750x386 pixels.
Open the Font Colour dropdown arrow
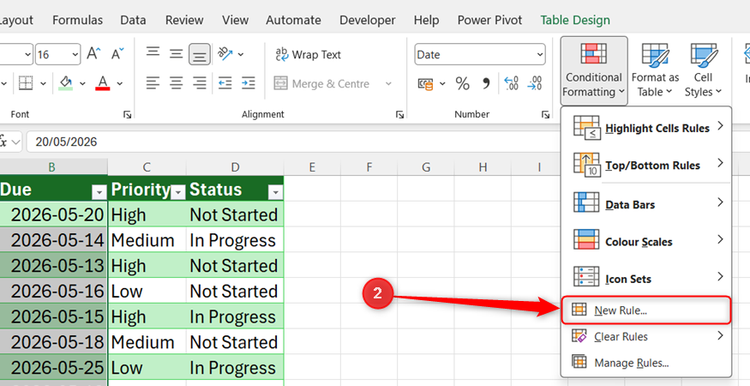(x=120, y=84)
